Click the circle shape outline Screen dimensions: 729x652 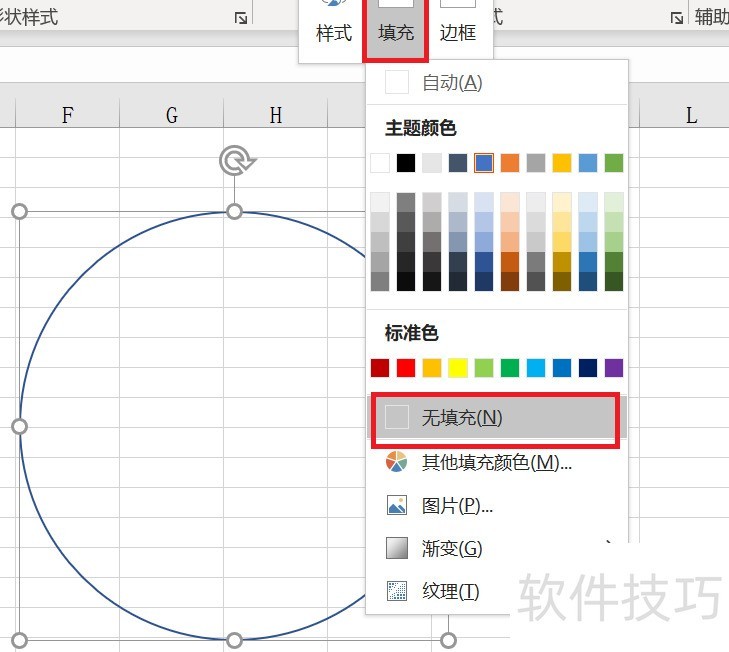point(83,275)
